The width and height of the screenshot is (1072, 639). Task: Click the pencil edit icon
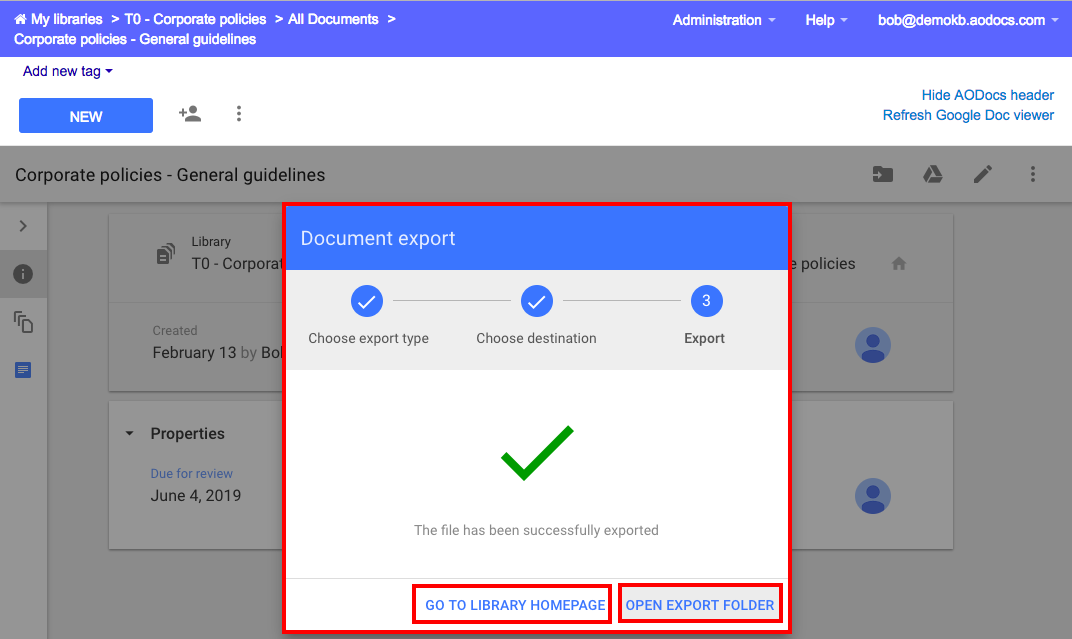(x=982, y=174)
